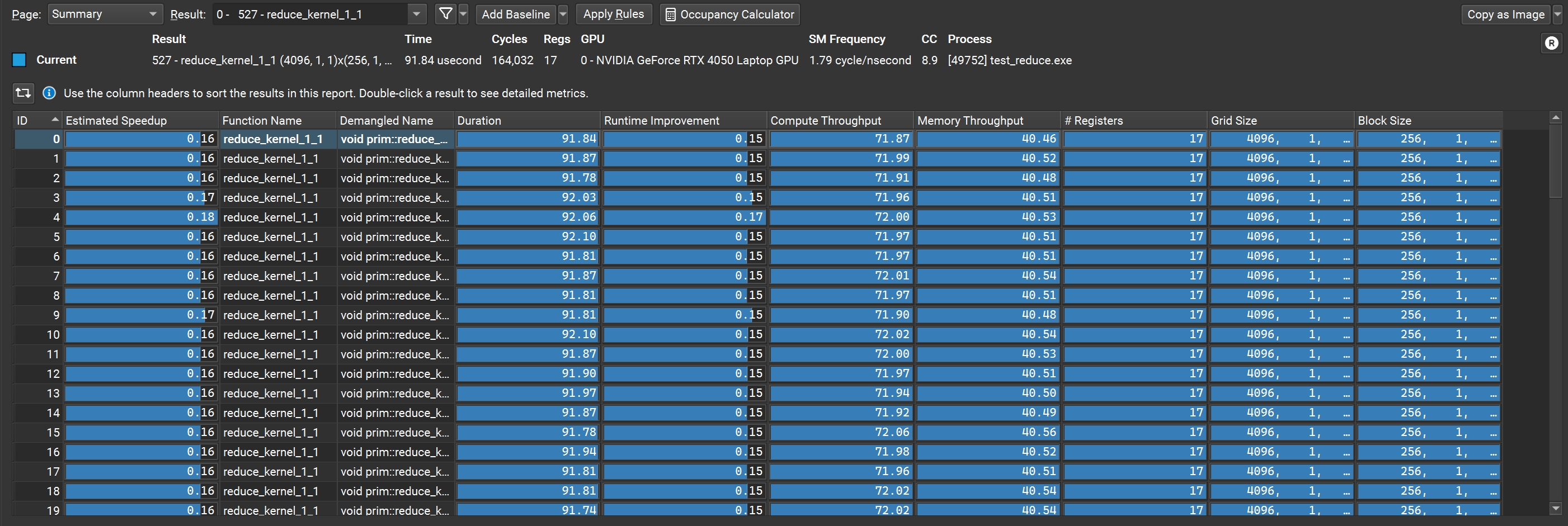The height and width of the screenshot is (526, 1568).
Task: Select row ID 10
Action: pyautogui.click(x=757, y=334)
